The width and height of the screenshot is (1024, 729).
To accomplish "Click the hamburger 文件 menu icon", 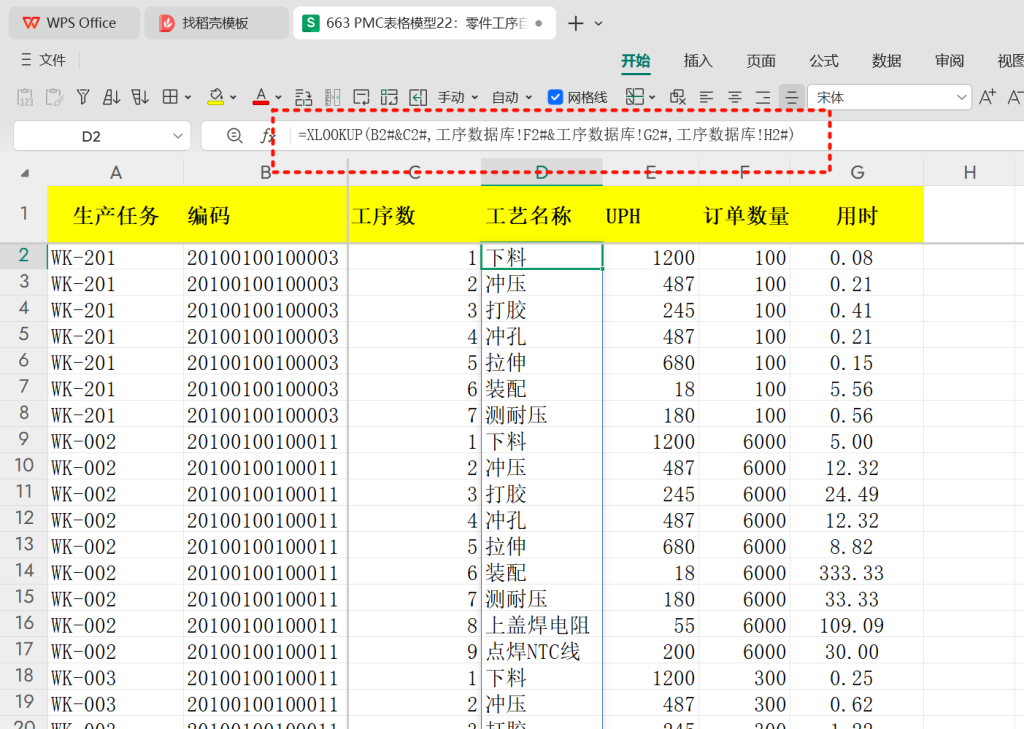I will pyautogui.click(x=26, y=60).
